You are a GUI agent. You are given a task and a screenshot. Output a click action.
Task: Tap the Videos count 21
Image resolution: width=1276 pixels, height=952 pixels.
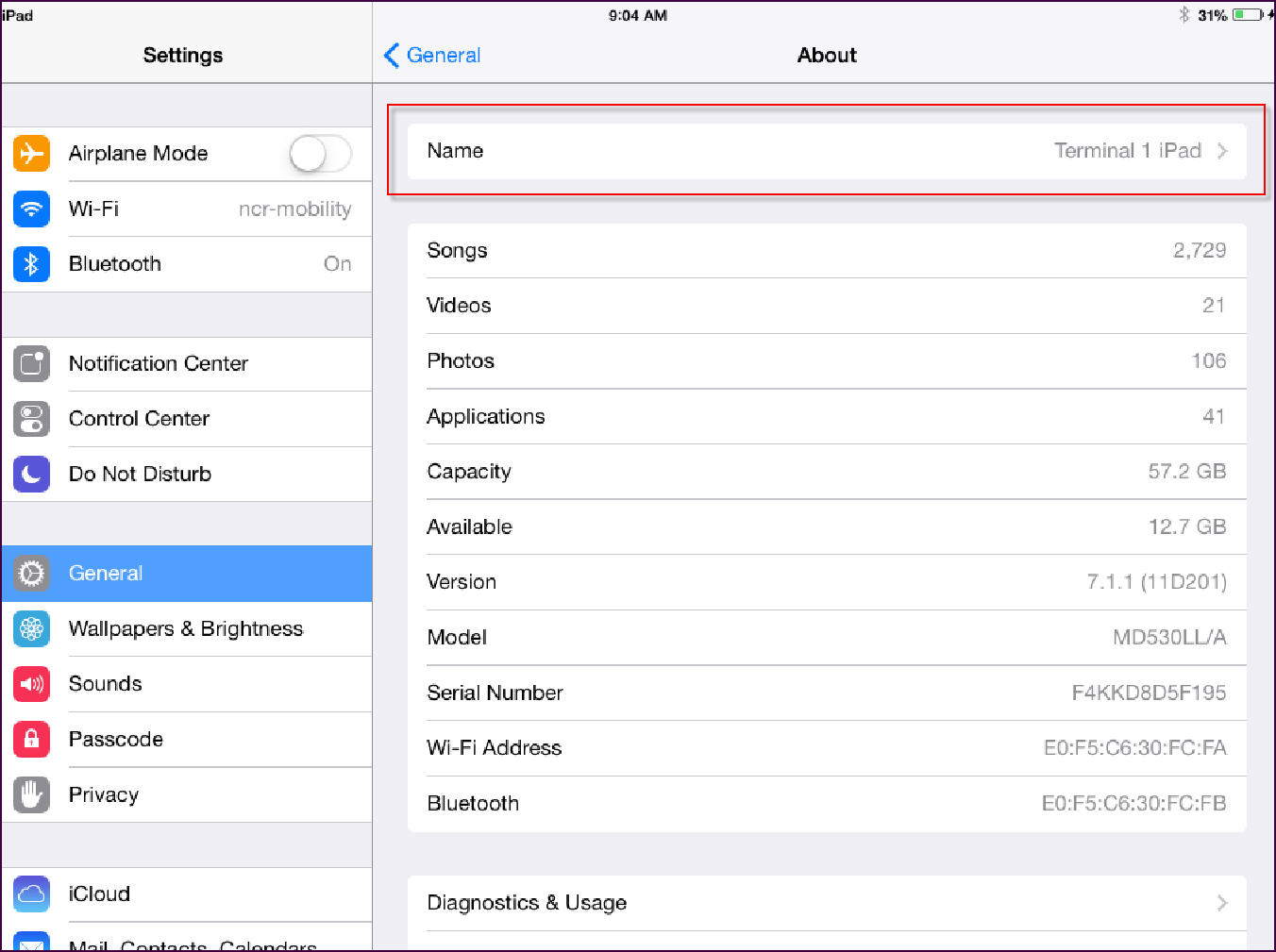tap(1214, 306)
